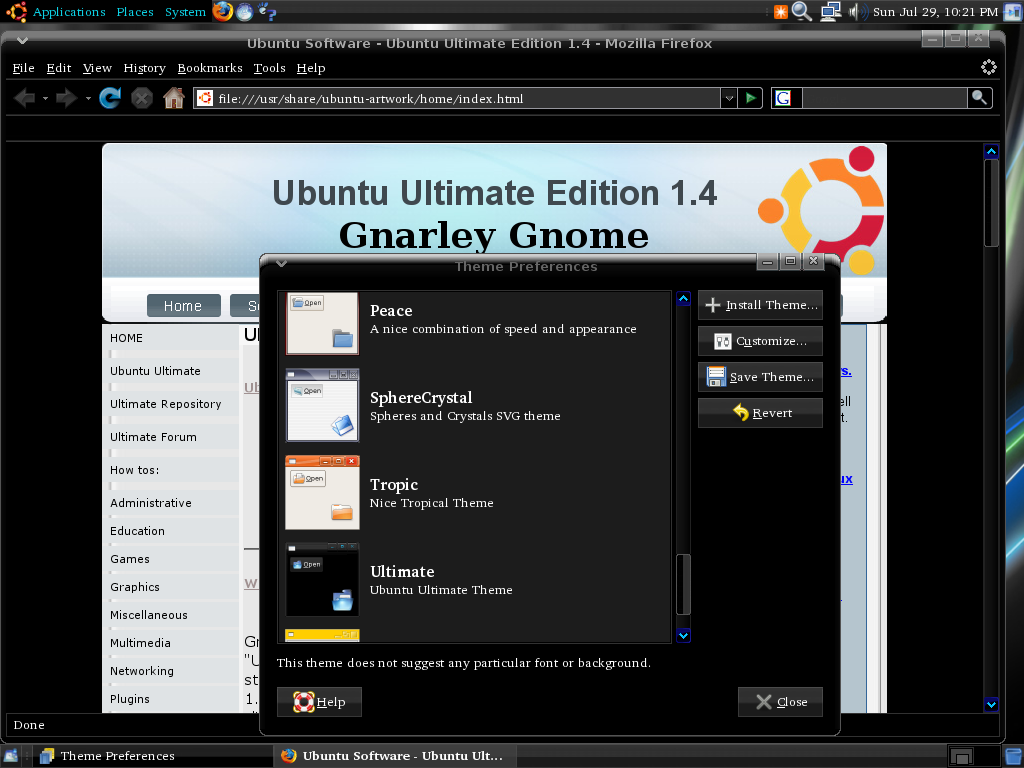Click the web page scrollbar up arrow

[x=991, y=152]
